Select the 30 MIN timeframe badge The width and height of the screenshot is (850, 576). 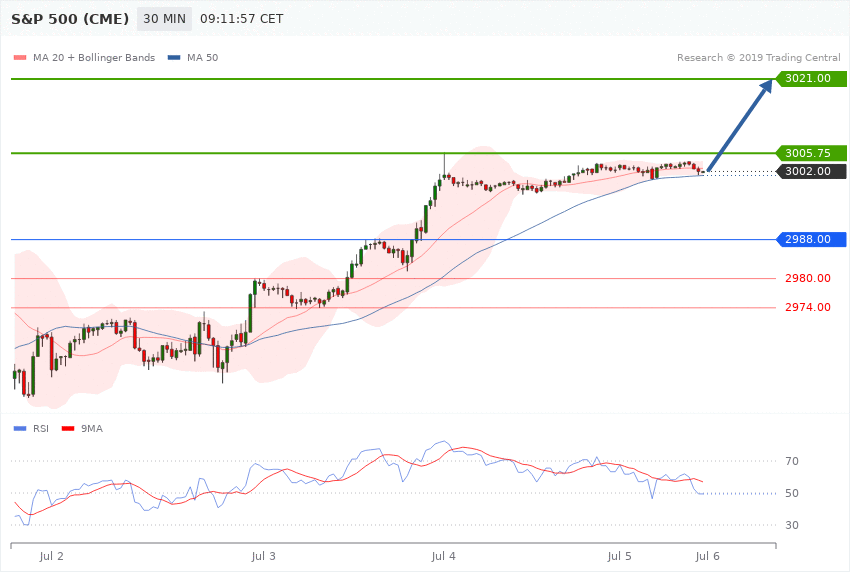(x=164, y=19)
